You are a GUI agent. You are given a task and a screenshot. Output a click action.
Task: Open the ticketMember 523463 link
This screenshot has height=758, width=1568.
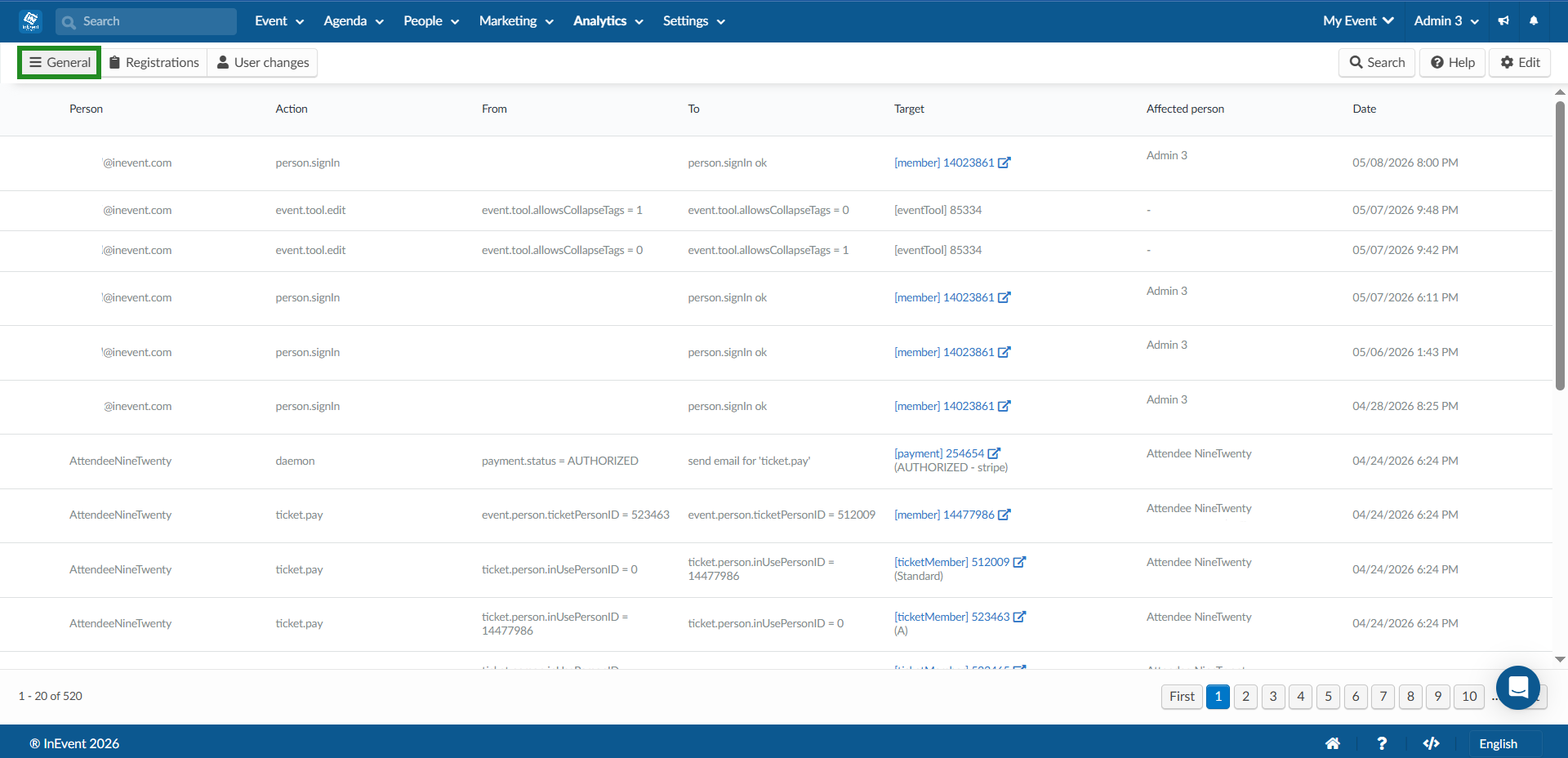(x=951, y=617)
